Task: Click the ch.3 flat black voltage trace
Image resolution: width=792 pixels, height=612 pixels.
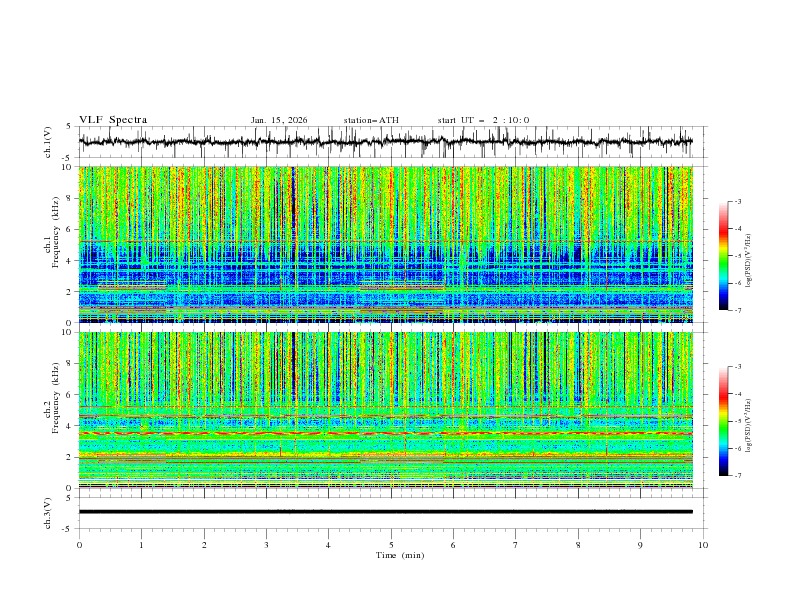Action: [385, 512]
